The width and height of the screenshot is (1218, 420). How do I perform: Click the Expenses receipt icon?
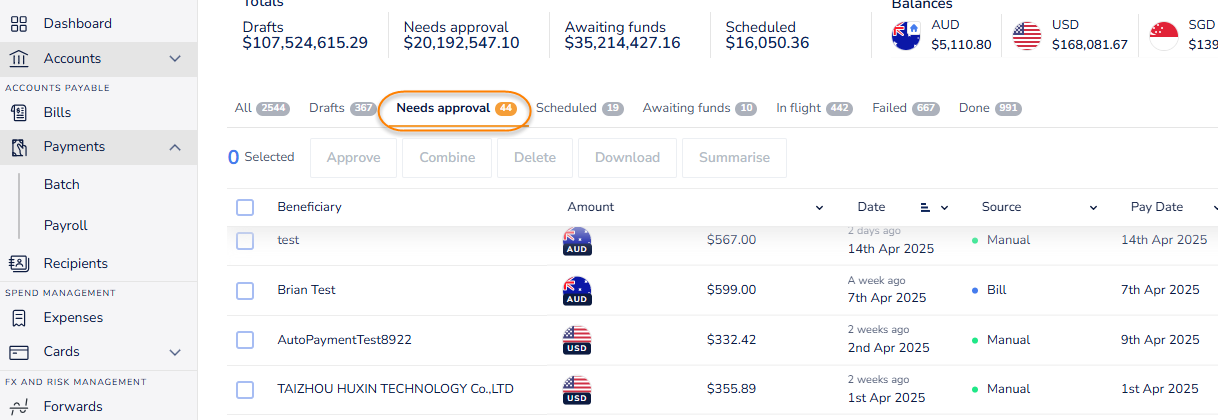coord(19,318)
